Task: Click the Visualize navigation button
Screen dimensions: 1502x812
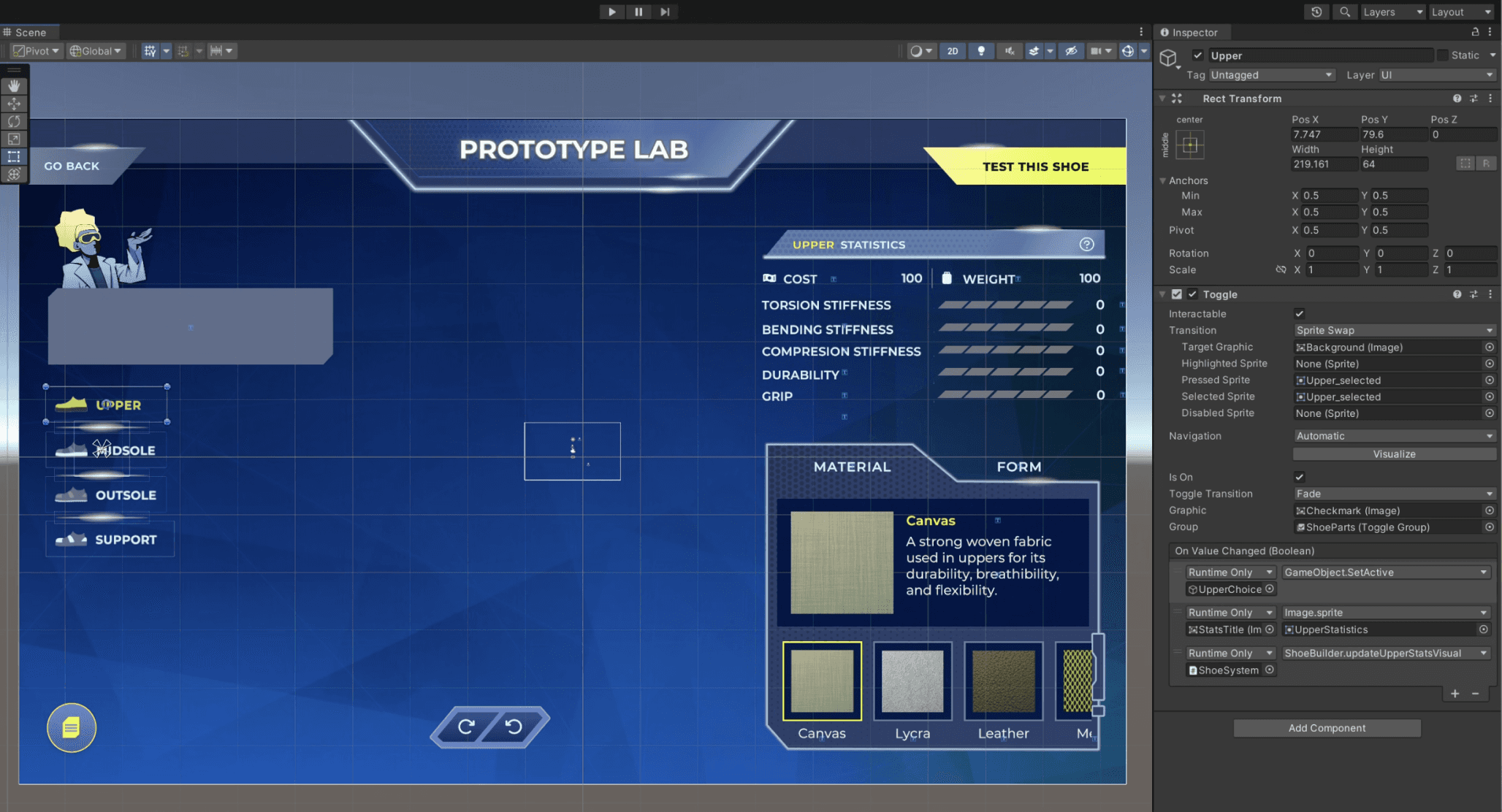Action: tap(1394, 454)
